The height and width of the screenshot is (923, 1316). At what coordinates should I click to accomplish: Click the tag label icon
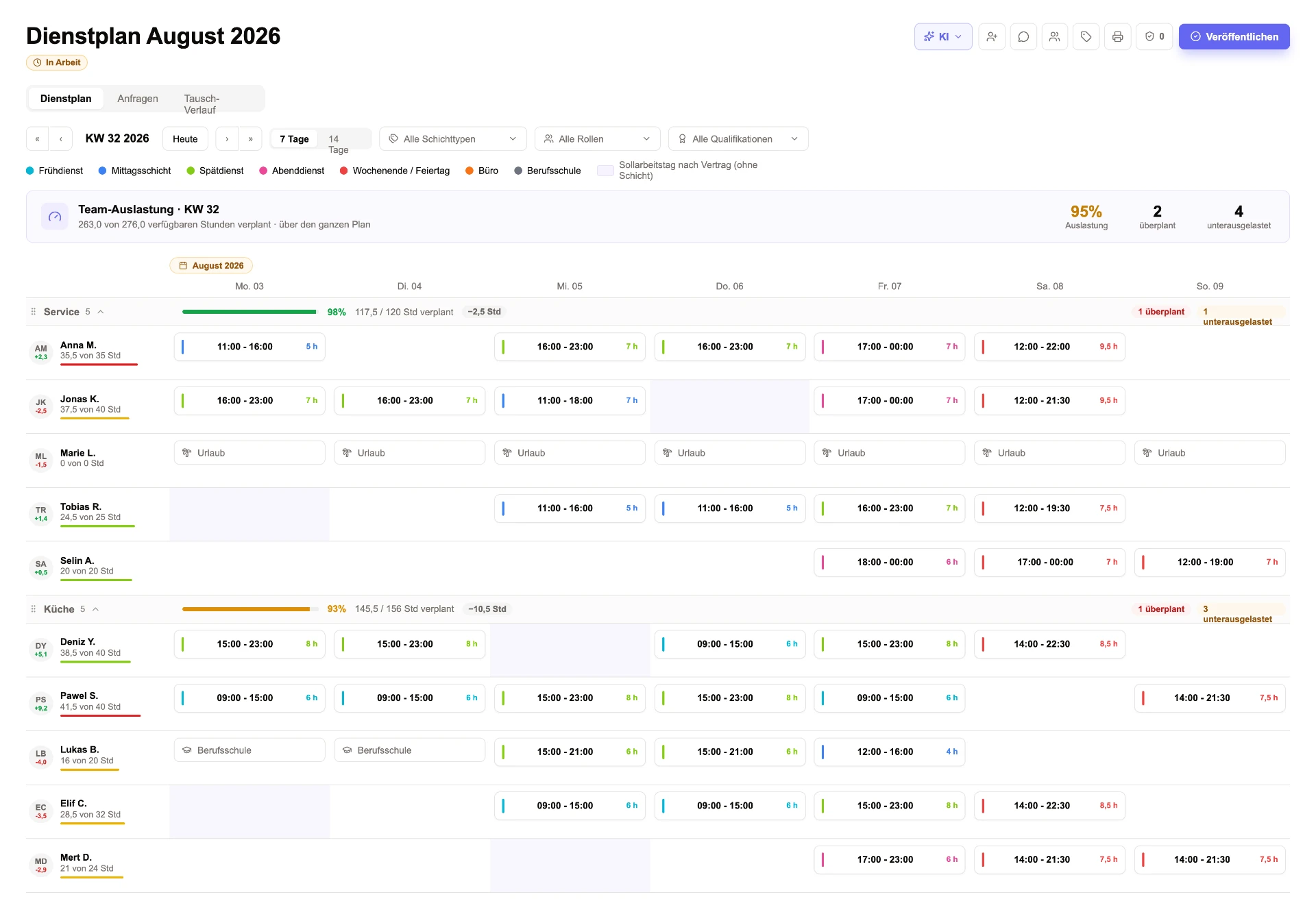pyautogui.click(x=1086, y=37)
